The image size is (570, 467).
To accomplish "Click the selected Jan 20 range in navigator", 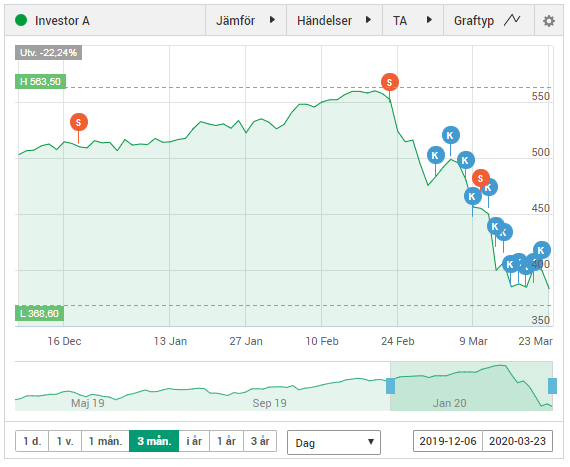I will pyautogui.click(x=471, y=386).
